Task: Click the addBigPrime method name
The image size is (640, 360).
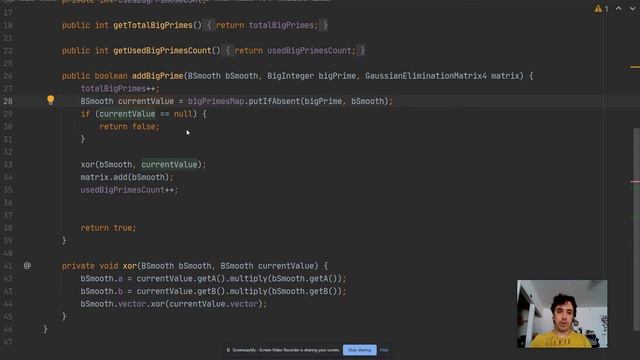Action: [158, 76]
